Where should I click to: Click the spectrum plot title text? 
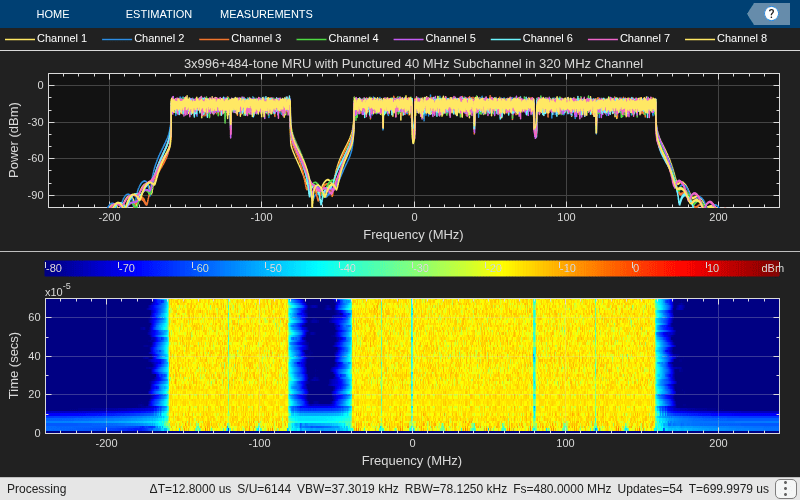tap(413, 64)
